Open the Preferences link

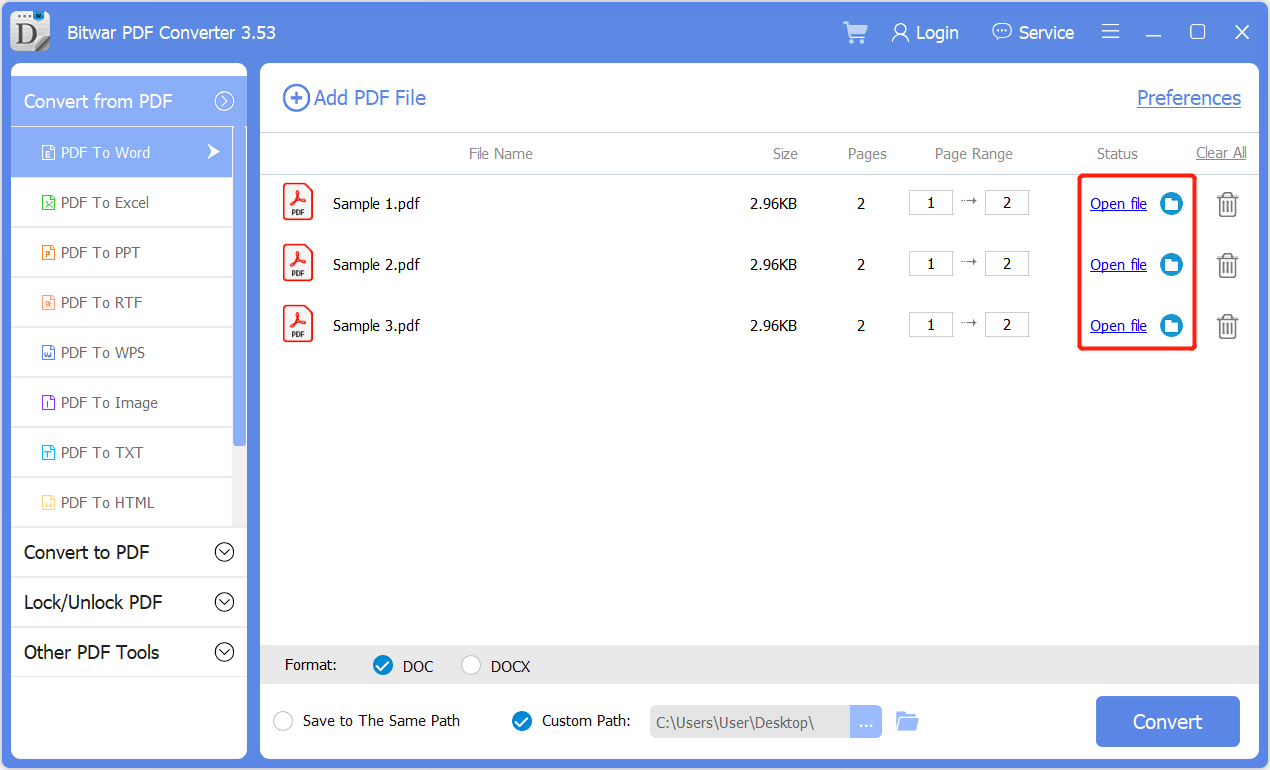coord(1188,98)
